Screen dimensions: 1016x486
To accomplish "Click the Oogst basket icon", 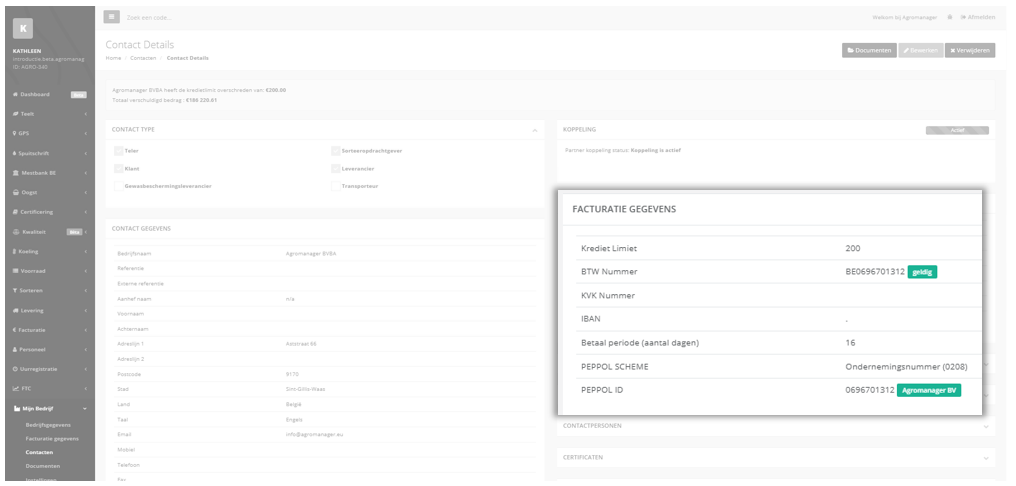I will coord(15,192).
